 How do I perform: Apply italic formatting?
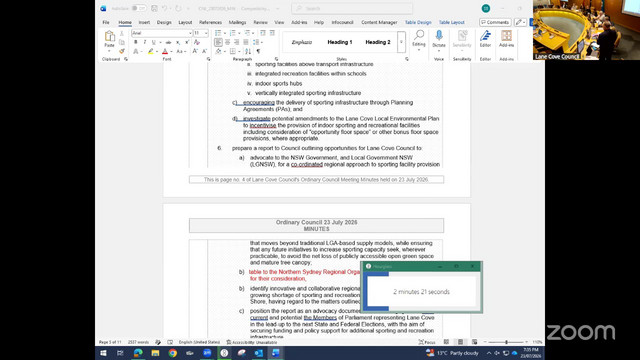(x=144, y=42)
